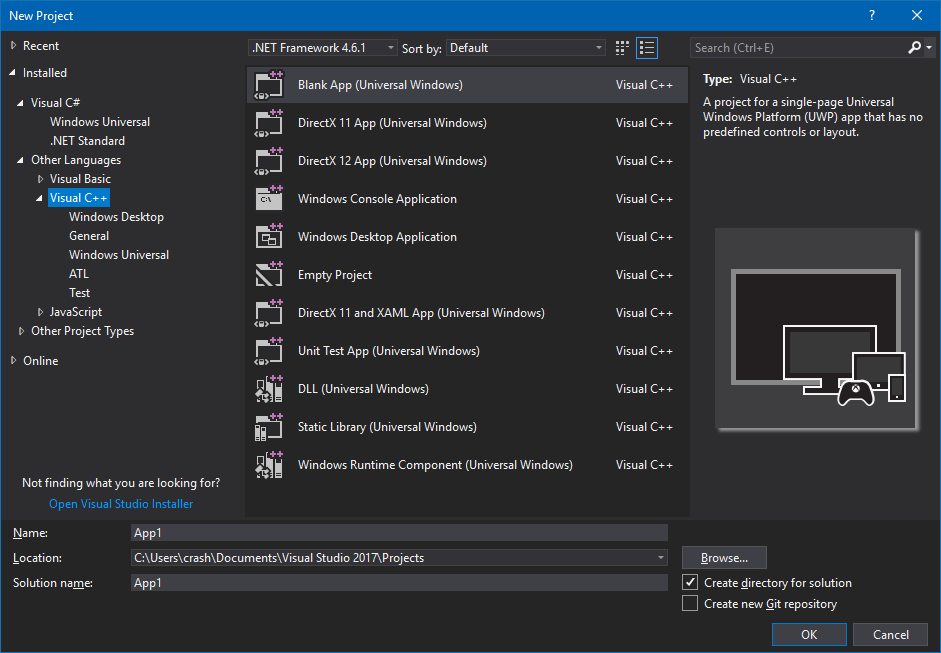Open the Location path dropdown arrow
Image resolution: width=941 pixels, height=653 pixels.
(x=660, y=558)
